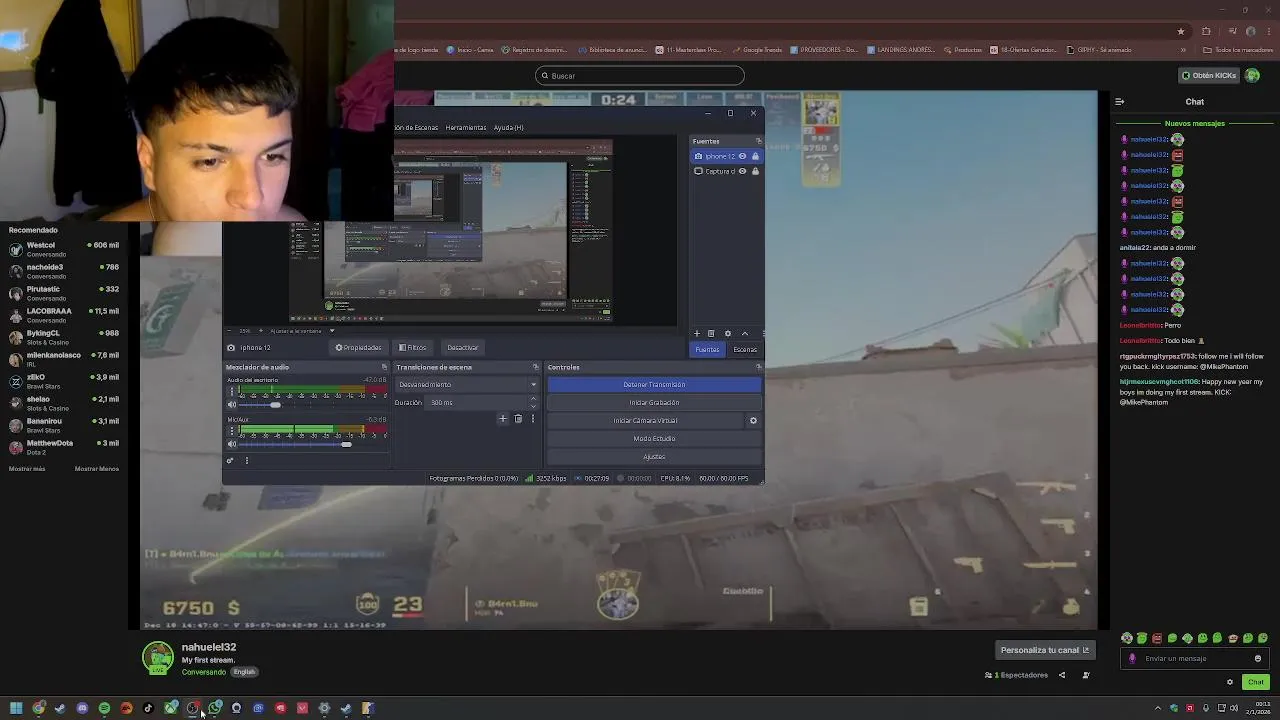The image size is (1280, 720).
Task: Open bookmarks overflow chevron in Chrome
Action: 1183,49
